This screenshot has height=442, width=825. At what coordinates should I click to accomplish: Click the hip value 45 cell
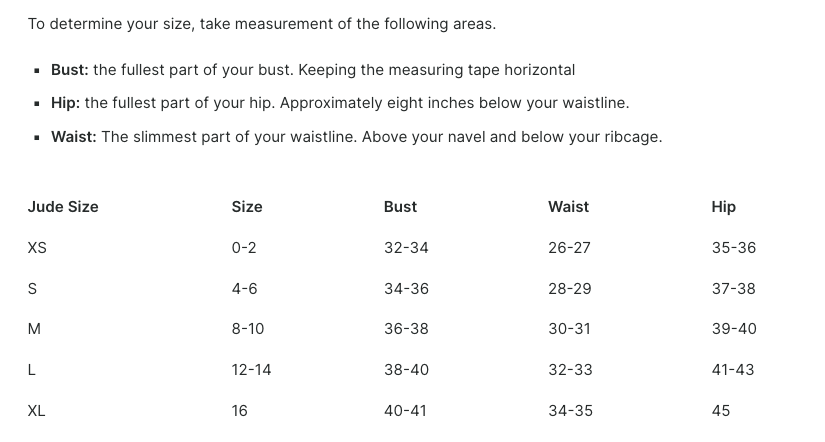pos(721,411)
